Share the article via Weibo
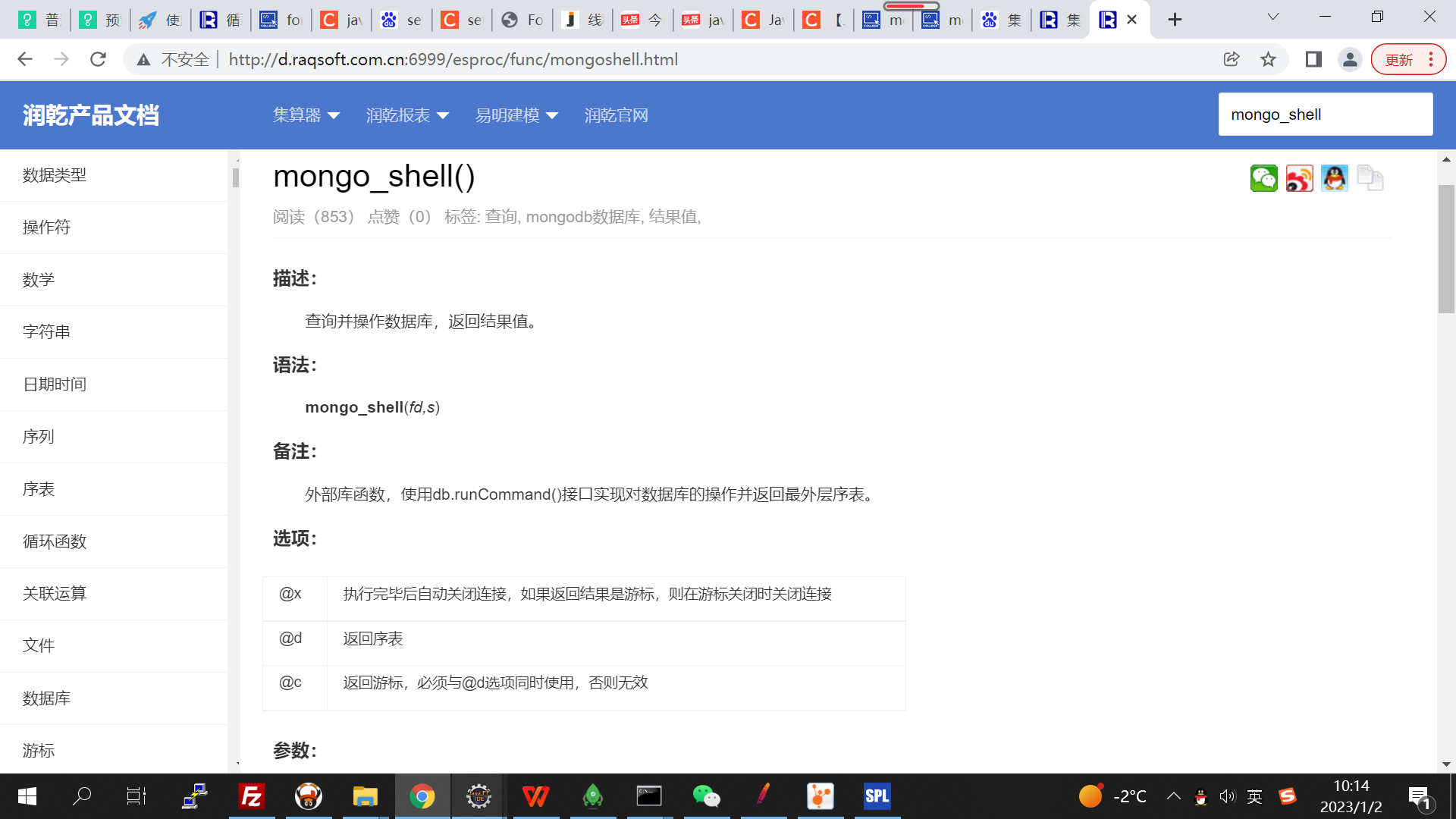 pos(1299,178)
